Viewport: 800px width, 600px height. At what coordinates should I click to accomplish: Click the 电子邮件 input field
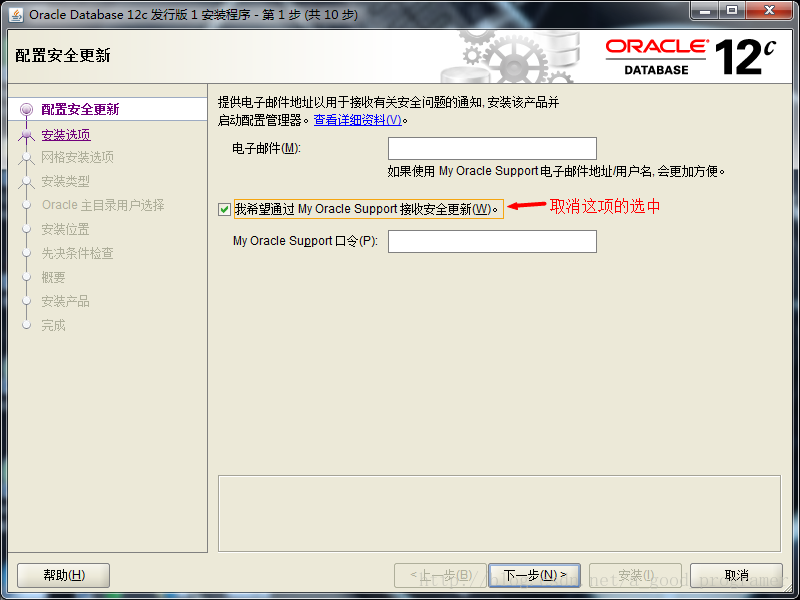pyautogui.click(x=492, y=148)
